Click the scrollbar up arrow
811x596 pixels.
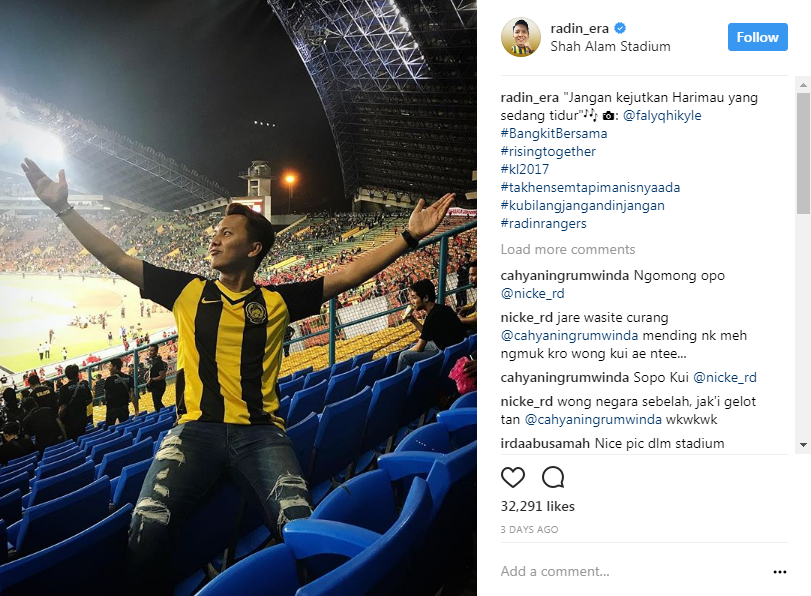(x=803, y=84)
